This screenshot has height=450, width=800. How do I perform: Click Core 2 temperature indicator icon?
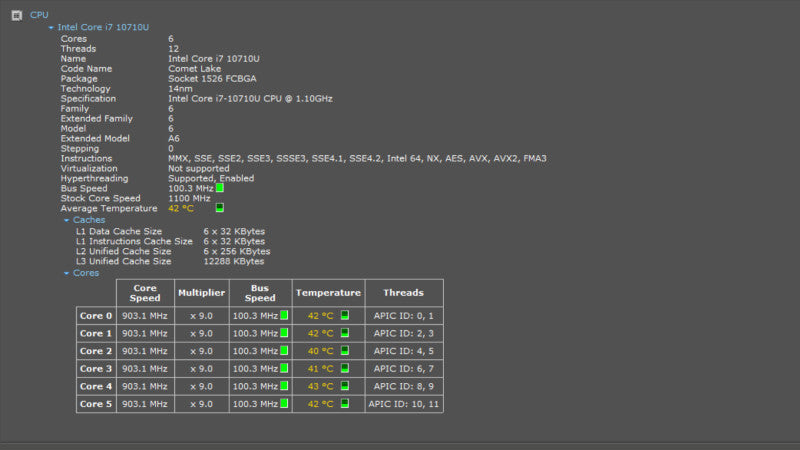point(345,351)
